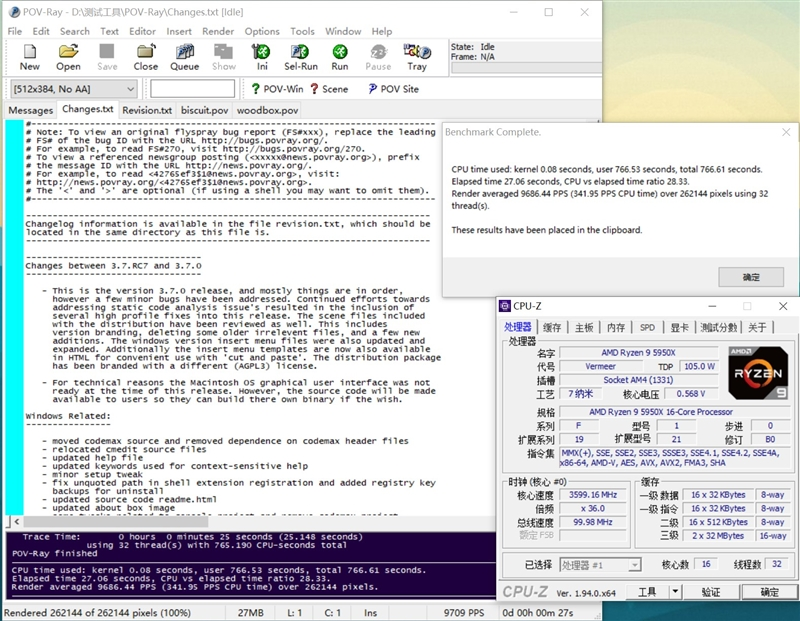Click the Vermeer code name value

click(600, 366)
